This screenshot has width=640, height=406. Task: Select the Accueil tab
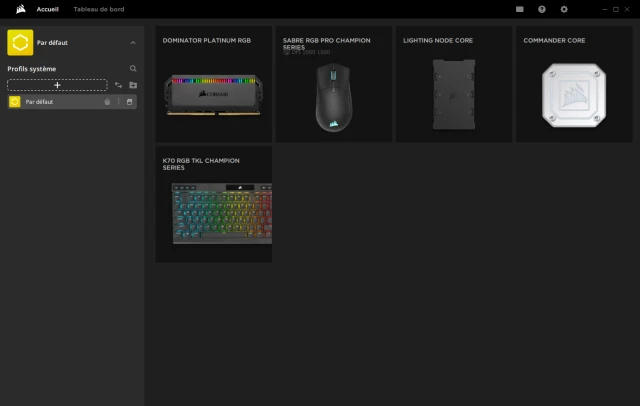pos(47,9)
